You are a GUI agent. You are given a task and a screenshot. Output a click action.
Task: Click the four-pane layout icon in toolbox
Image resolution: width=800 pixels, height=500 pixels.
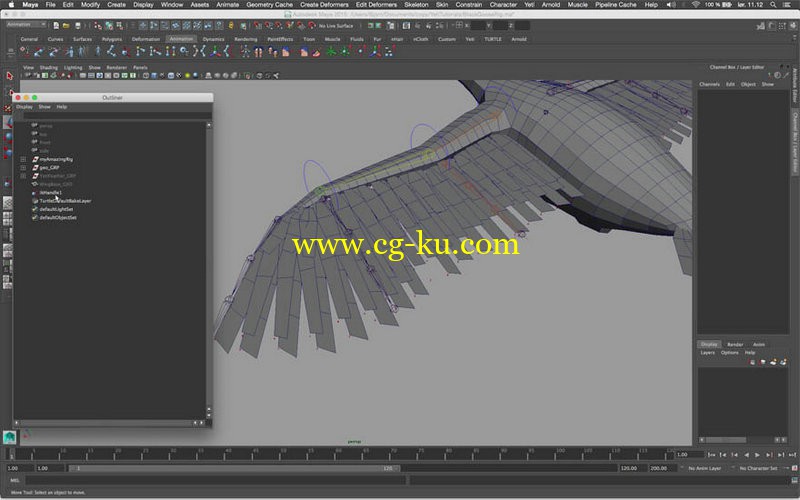click(x=8, y=218)
